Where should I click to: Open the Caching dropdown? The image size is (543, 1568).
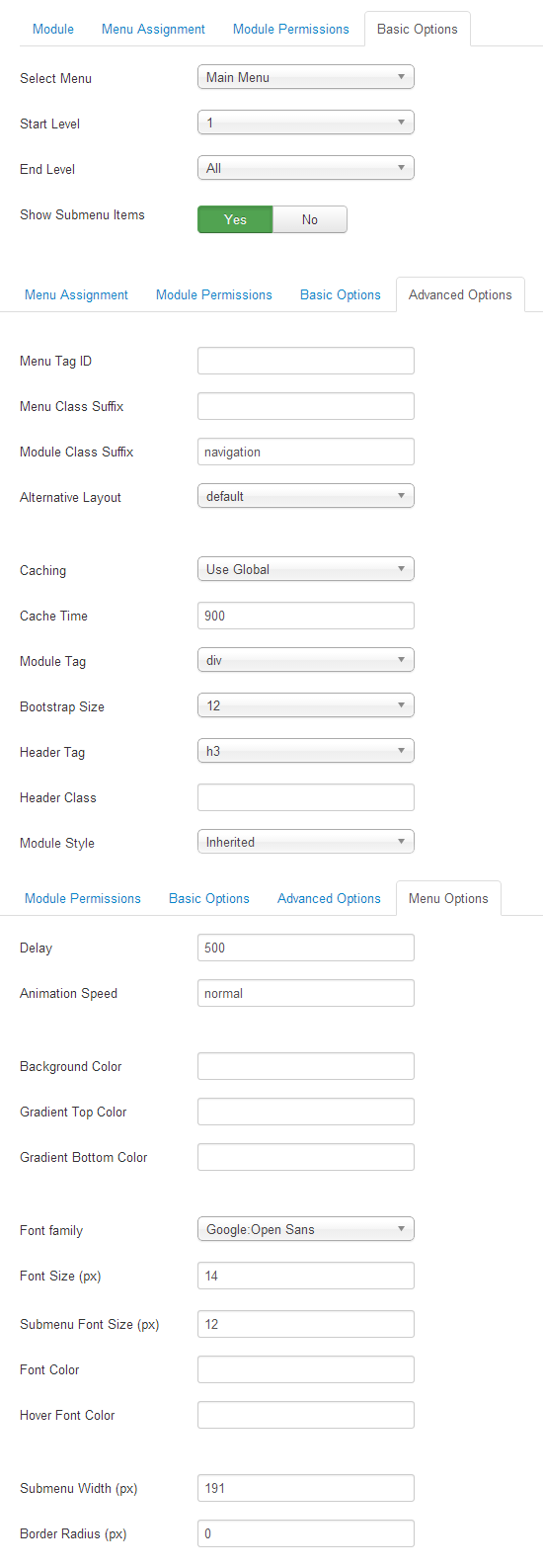[x=306, y=569]
